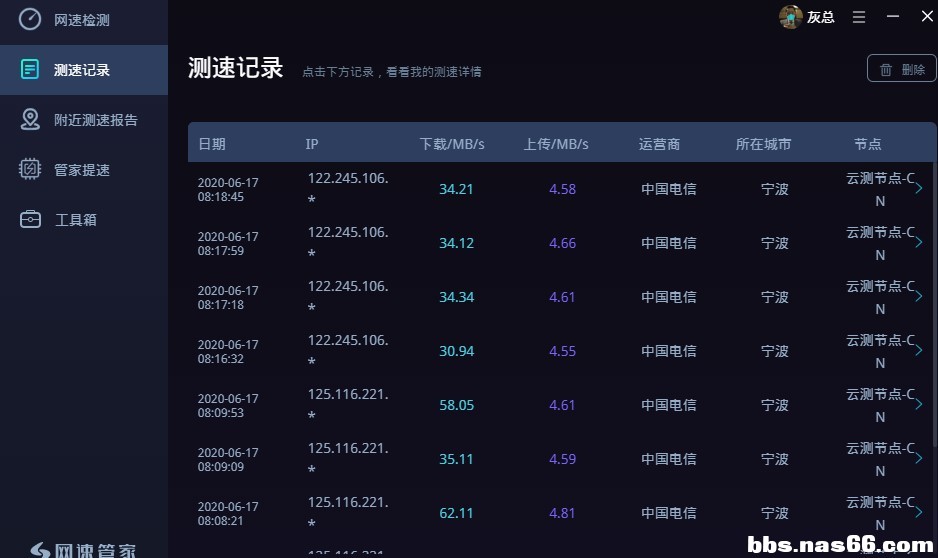The image size is (938, 558).
Task: Click upload speed value 4.81
Action: tap(562, 513)
